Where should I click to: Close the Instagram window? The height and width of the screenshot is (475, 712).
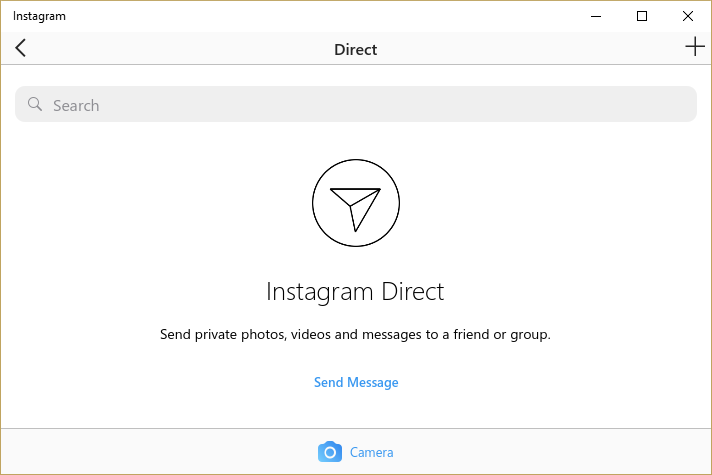[687, 16]
